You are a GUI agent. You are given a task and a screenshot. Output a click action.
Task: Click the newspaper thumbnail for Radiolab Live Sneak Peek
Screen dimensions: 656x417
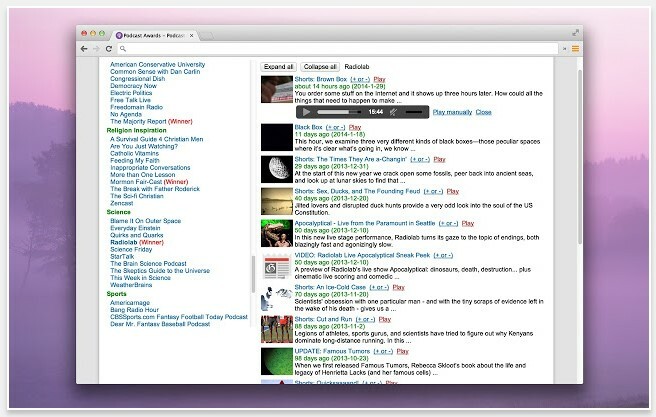point(277,266)
